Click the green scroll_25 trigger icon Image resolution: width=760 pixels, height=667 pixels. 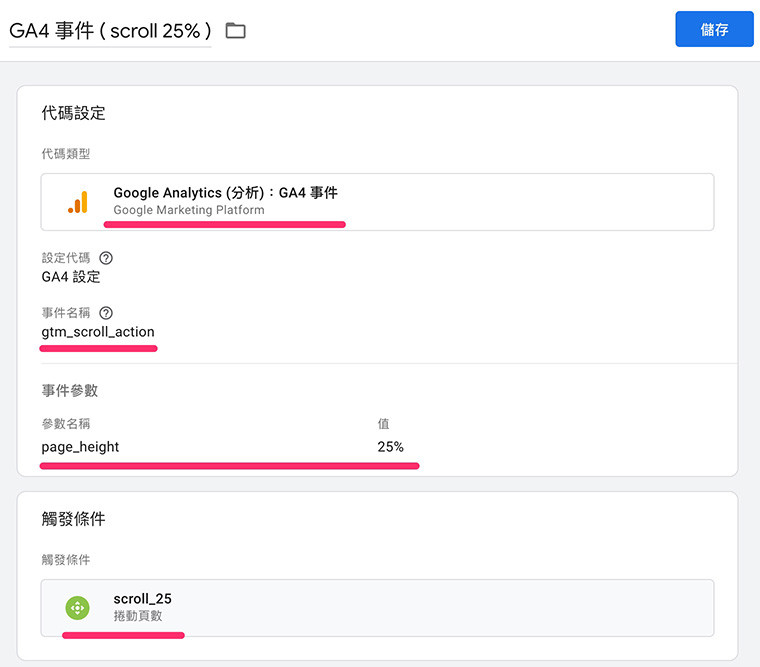[x=77, y=607]
